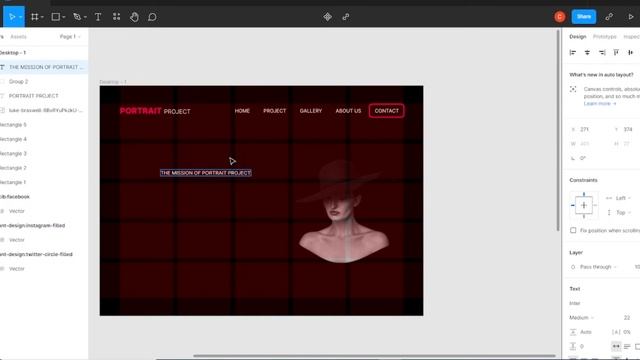Select the Group 2 layer
This screenshot has height=360, width=640.
43,82
